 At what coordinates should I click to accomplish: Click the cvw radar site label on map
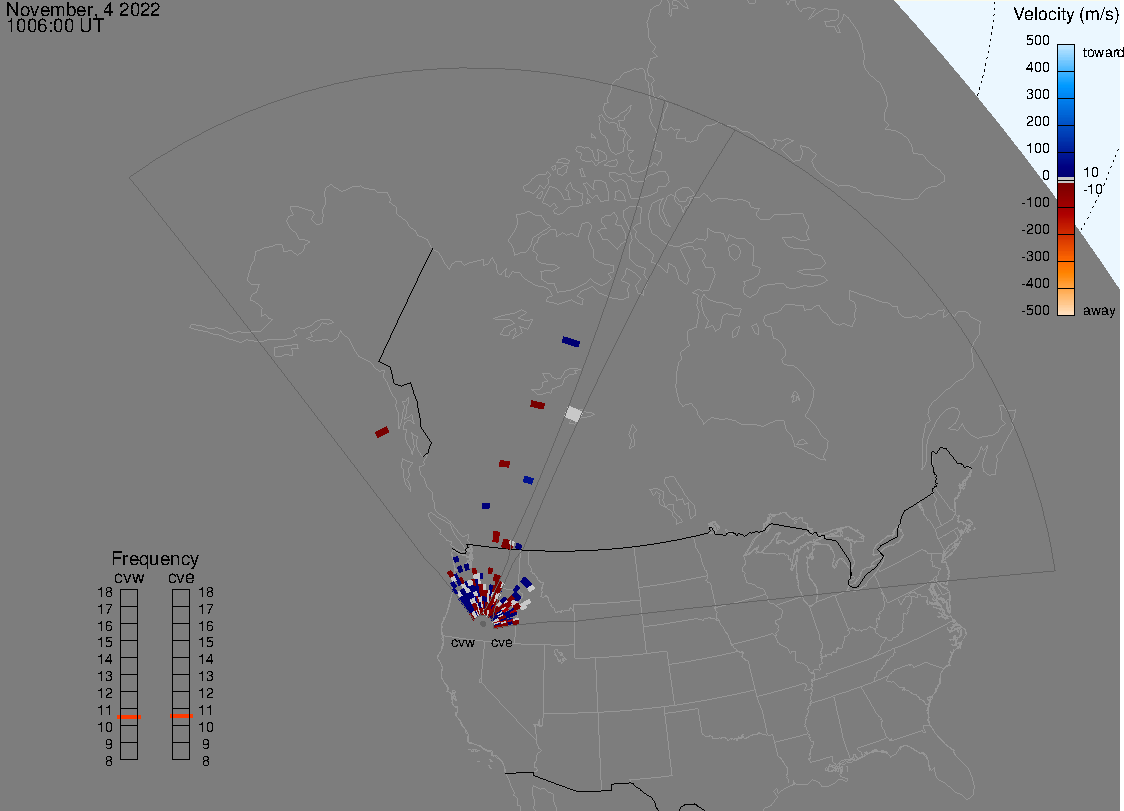[x=463, y=642]
